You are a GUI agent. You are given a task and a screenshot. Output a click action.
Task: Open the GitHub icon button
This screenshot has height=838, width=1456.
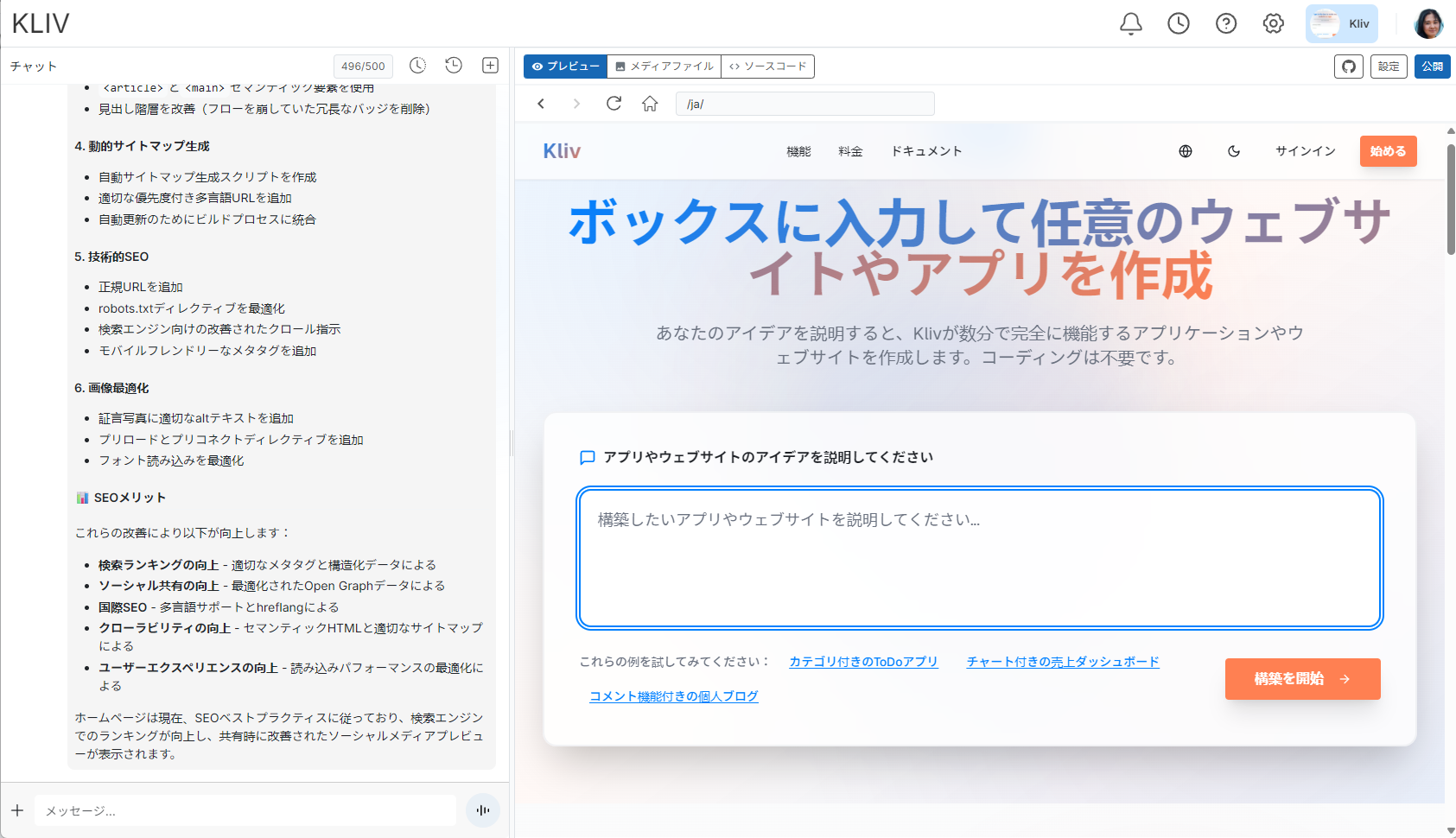point(1349,67)
